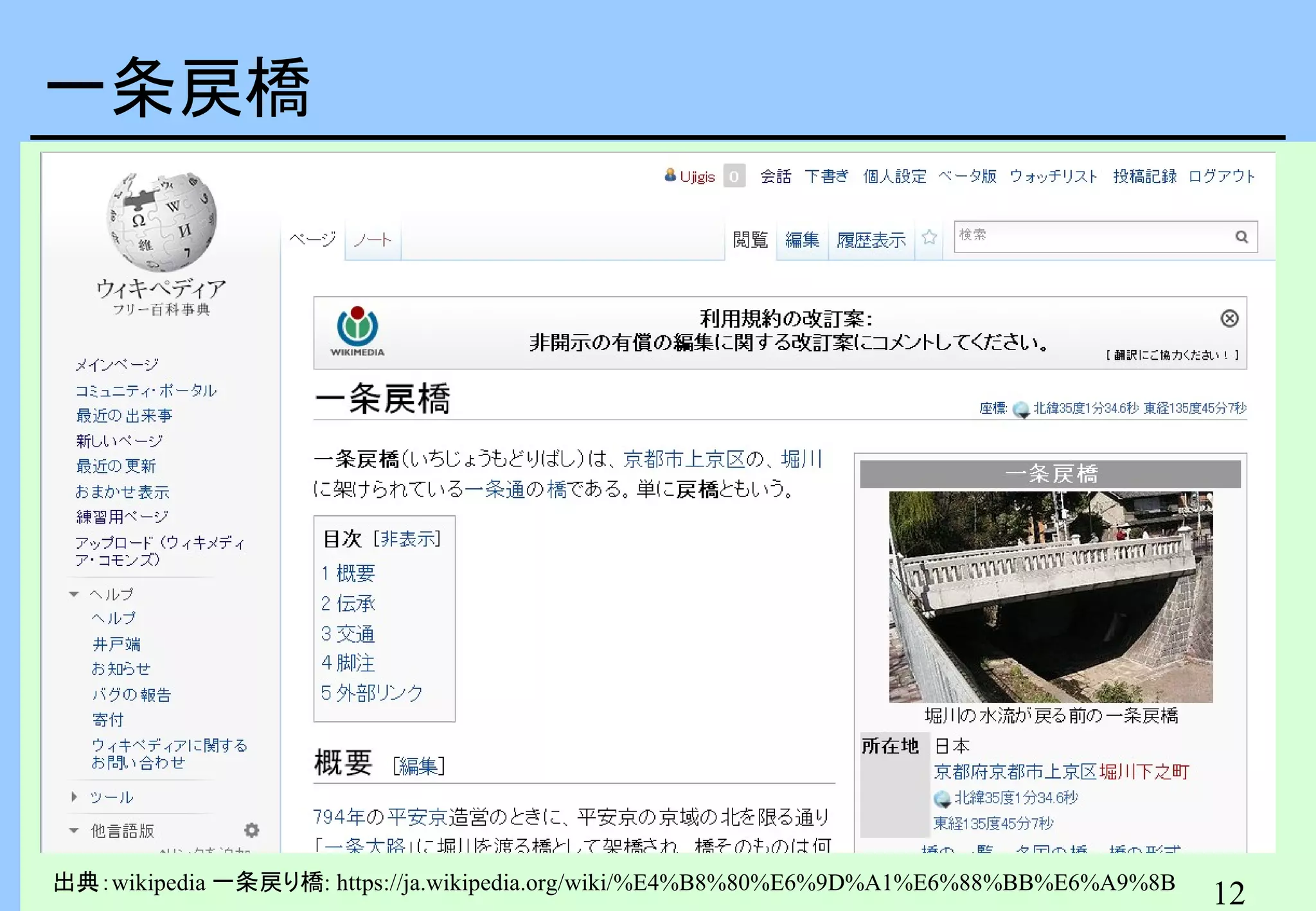Click the Wikimedia logo in banner
The width and height of the screenshot is (1316, 911).
357,332
